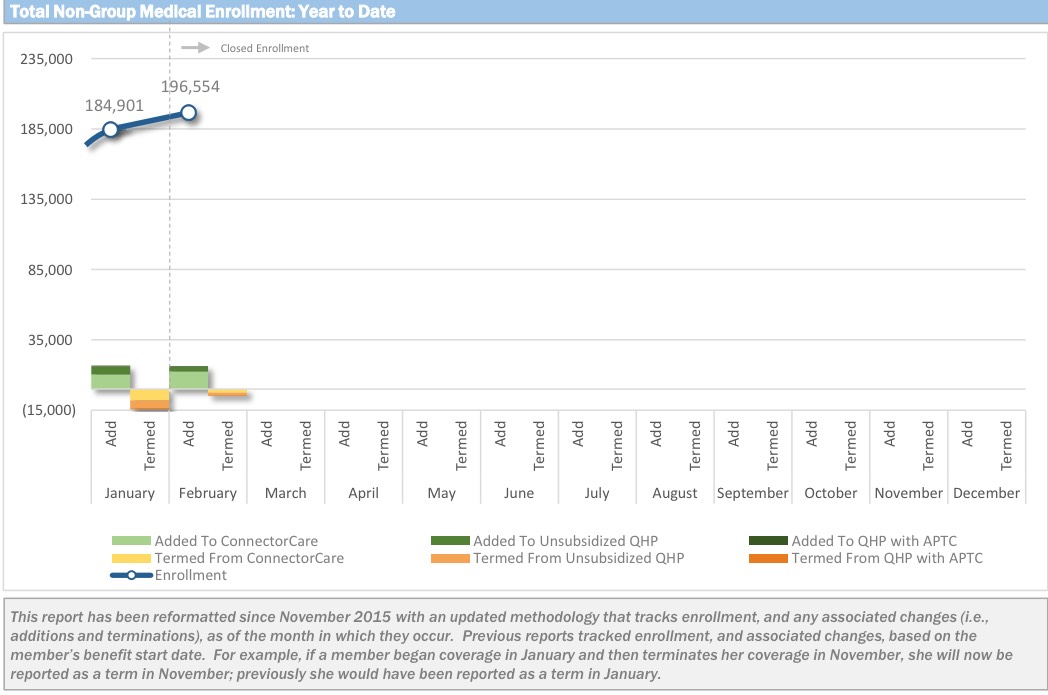1048x695 pixels.
Task: Select the Termed From Unsubsidized QHP swatch
Action: click(x=449, y=558)
